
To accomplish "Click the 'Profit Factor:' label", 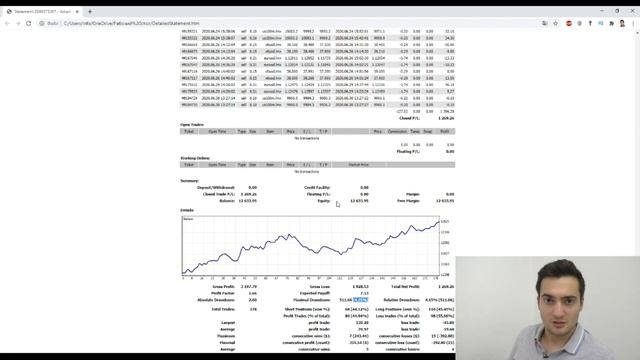I will 223,293.
